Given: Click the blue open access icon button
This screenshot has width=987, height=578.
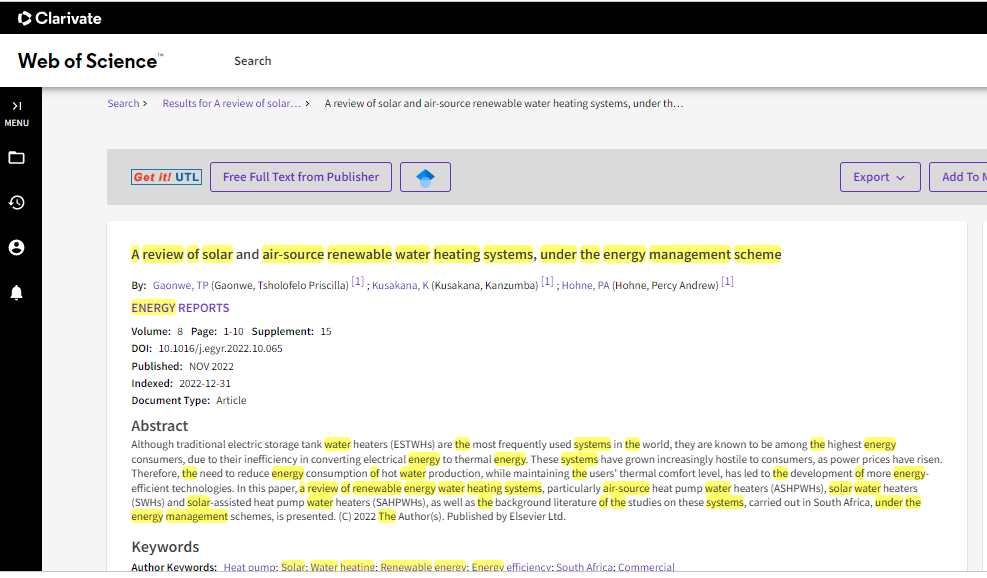Looking at the screenshot, I should [425, 177].
